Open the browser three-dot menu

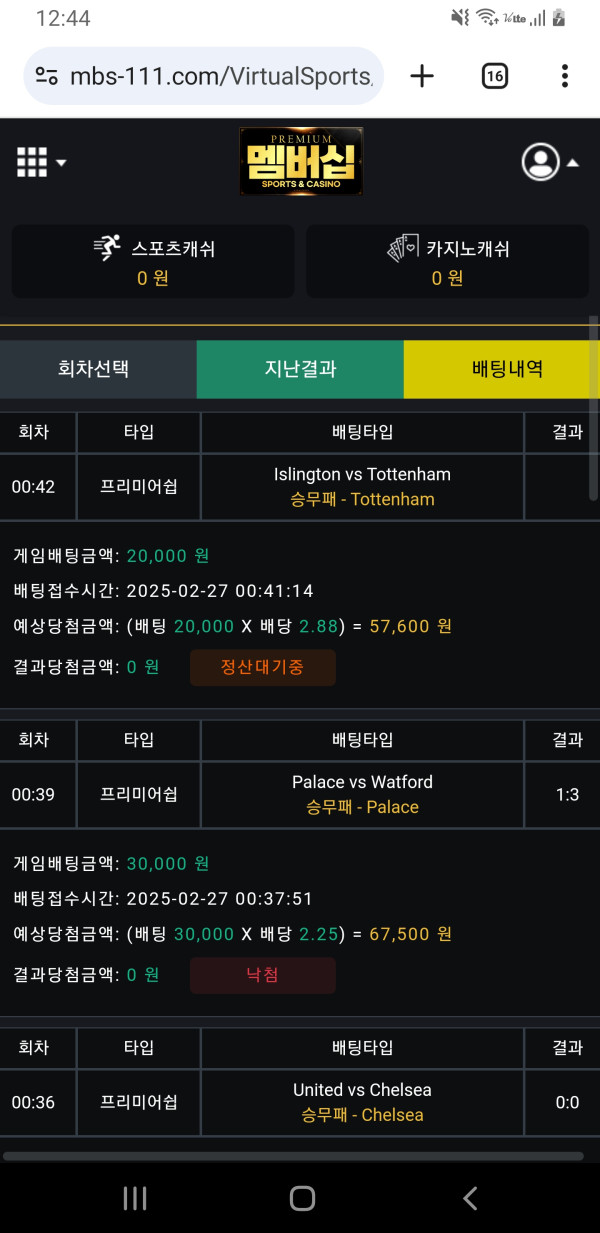point(565,75)
